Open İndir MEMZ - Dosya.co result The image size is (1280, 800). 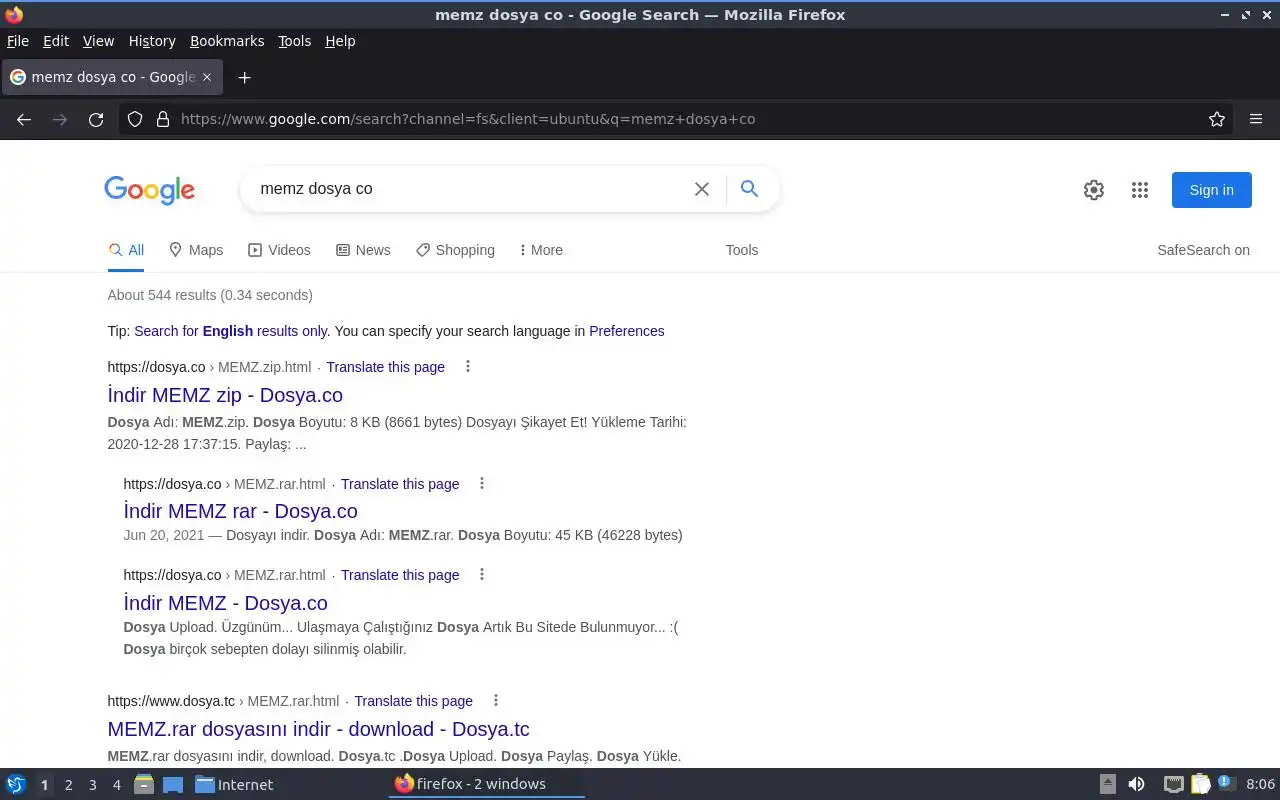225,603
